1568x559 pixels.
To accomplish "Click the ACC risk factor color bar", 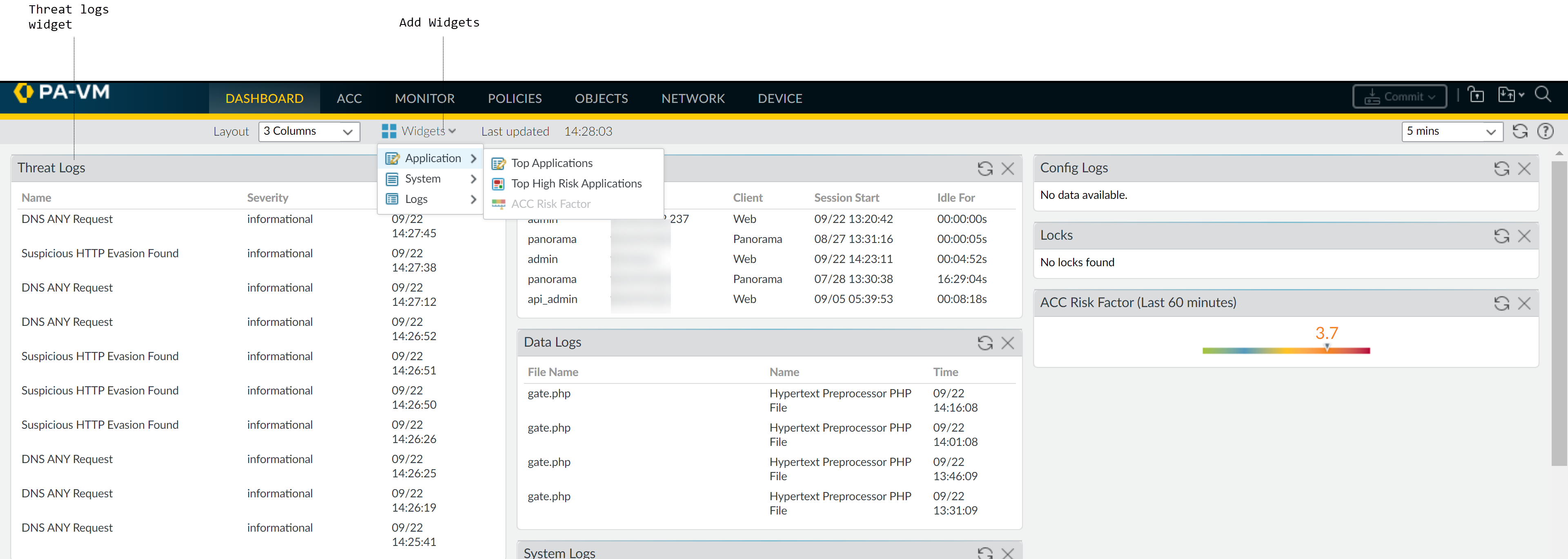I will click(x=1285, y=351).
